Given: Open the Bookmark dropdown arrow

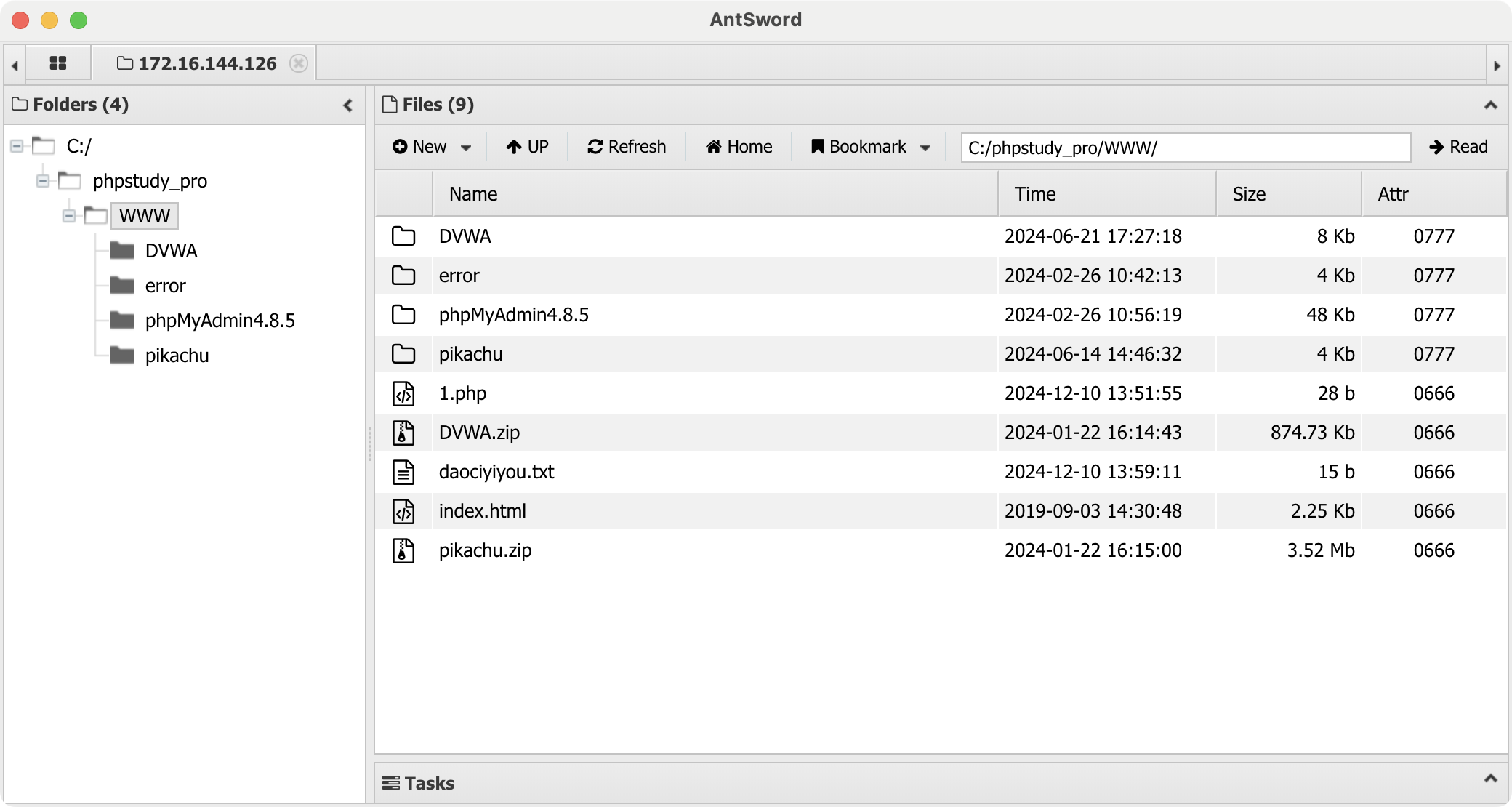Looking at the screenshot, I should (925, 148).
